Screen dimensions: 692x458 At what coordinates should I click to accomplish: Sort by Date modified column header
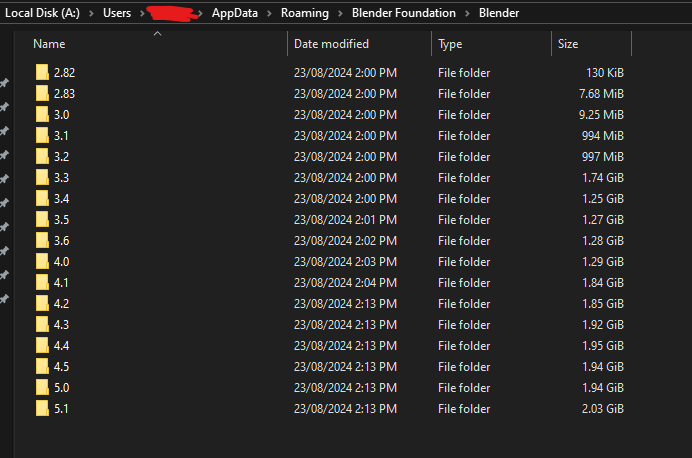coord(331,44)
